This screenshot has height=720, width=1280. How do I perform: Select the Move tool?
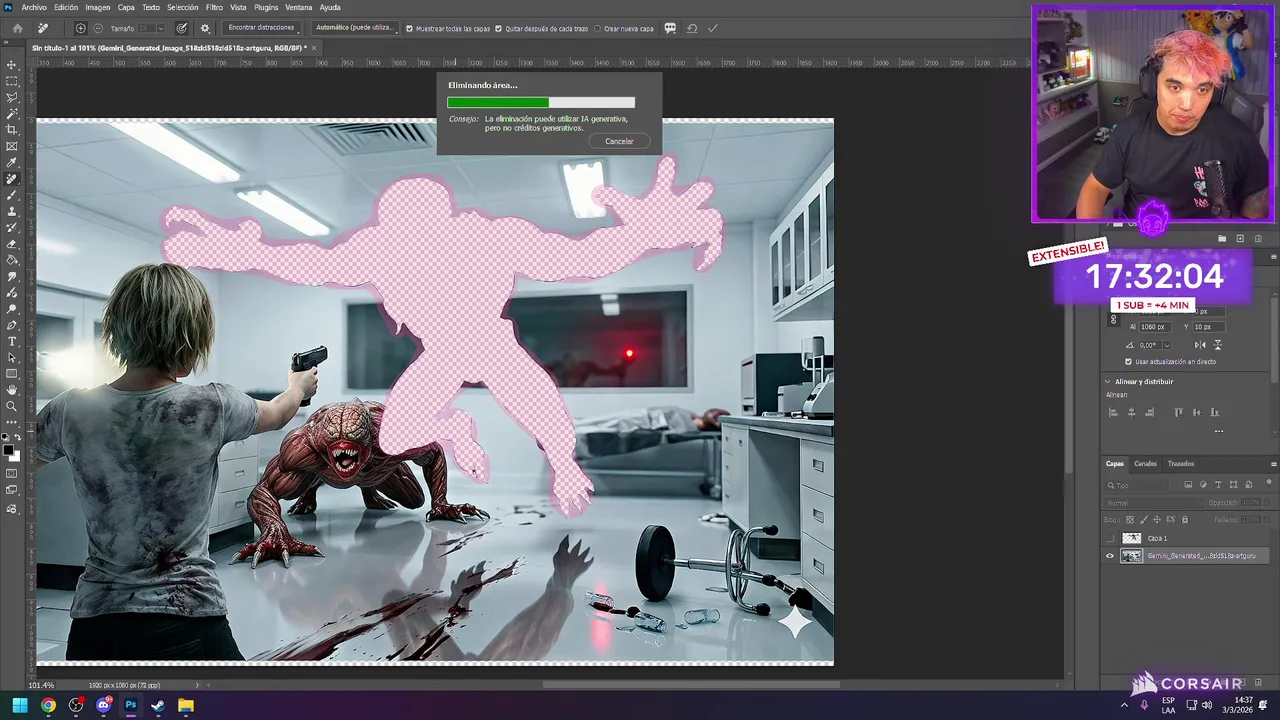12,65
